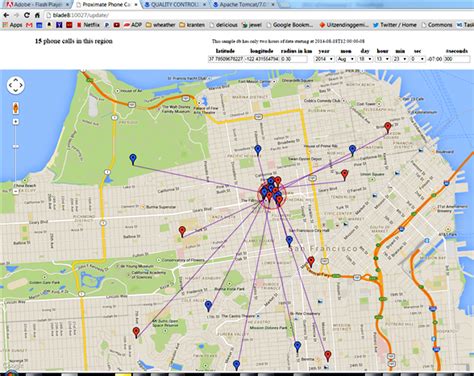Image resolution: width=474 pixels, height=376 pixels.
Task: Open the Twitter / Home bookmark
Action: [x=395, y=25]
